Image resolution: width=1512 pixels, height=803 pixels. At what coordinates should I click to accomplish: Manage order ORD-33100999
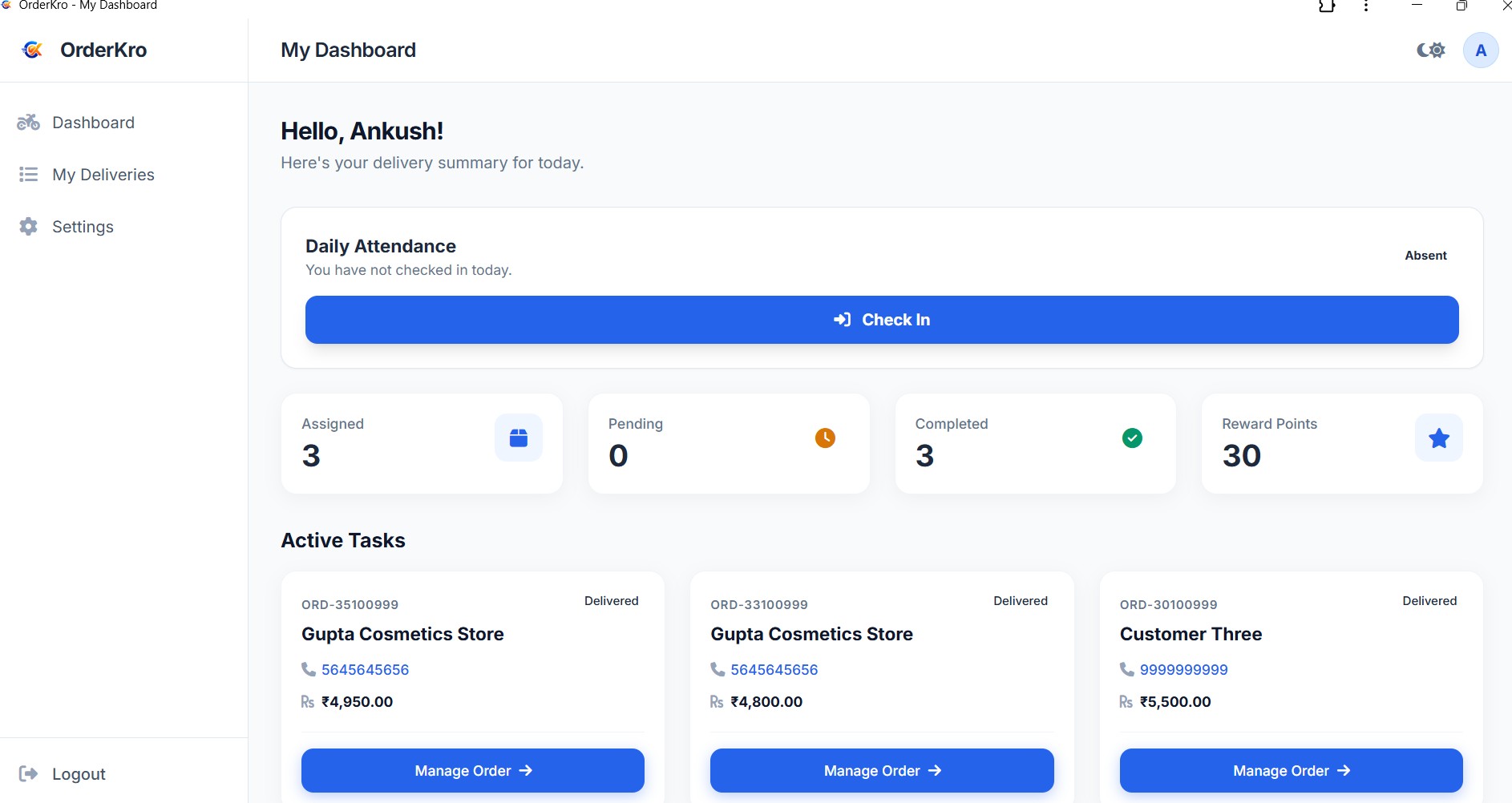point(882,770)
